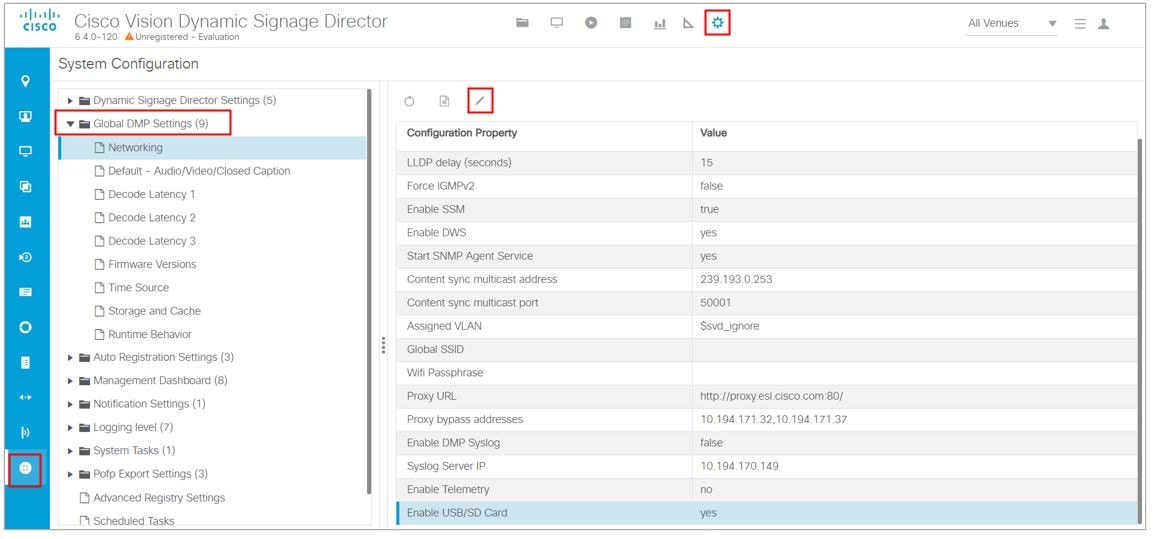Open Scheduled Tasks item
The height and width of the screenshot is (539, 1153).
[134, 521]
